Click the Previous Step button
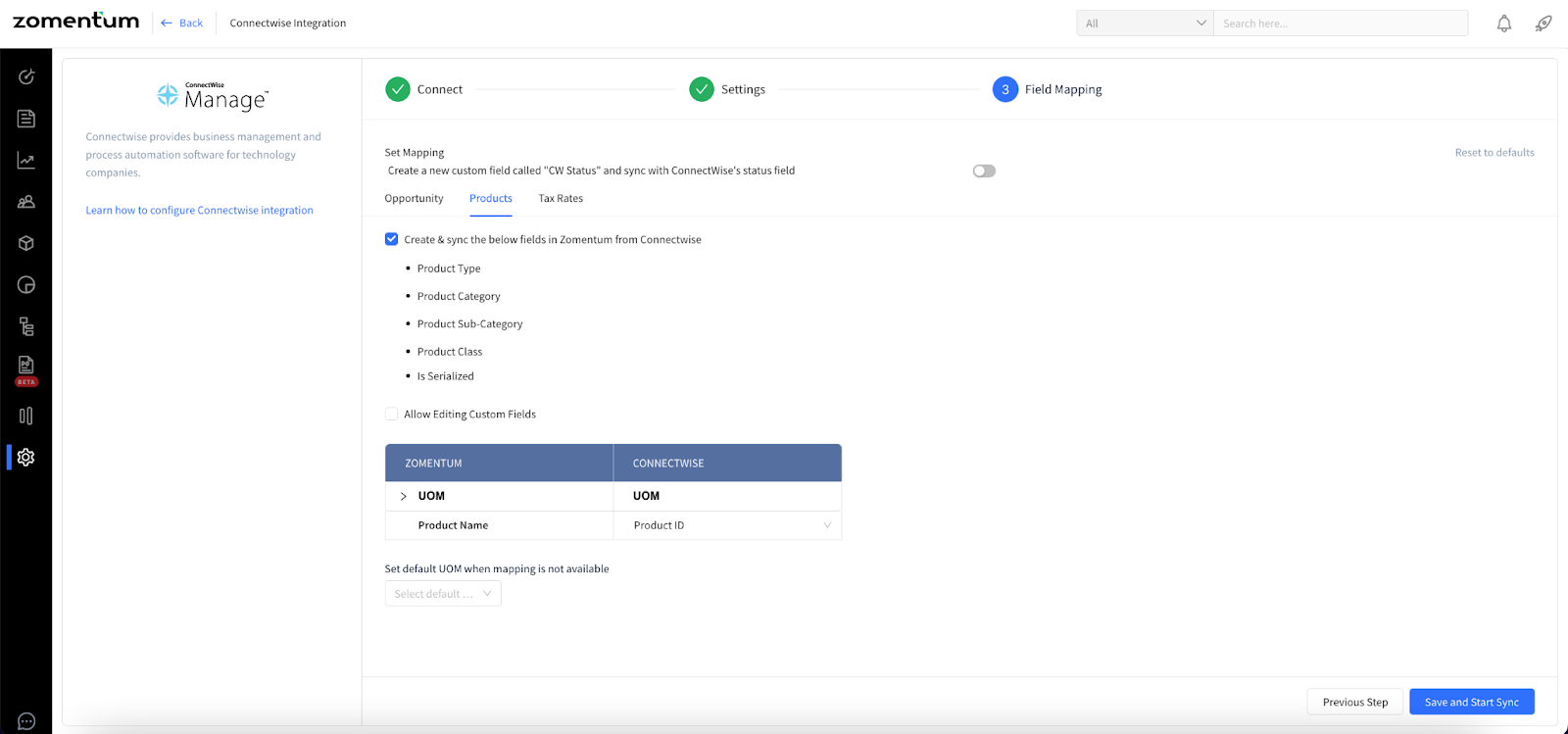Viewport: 1568px width, 734px height. [x=1355, y=702]
